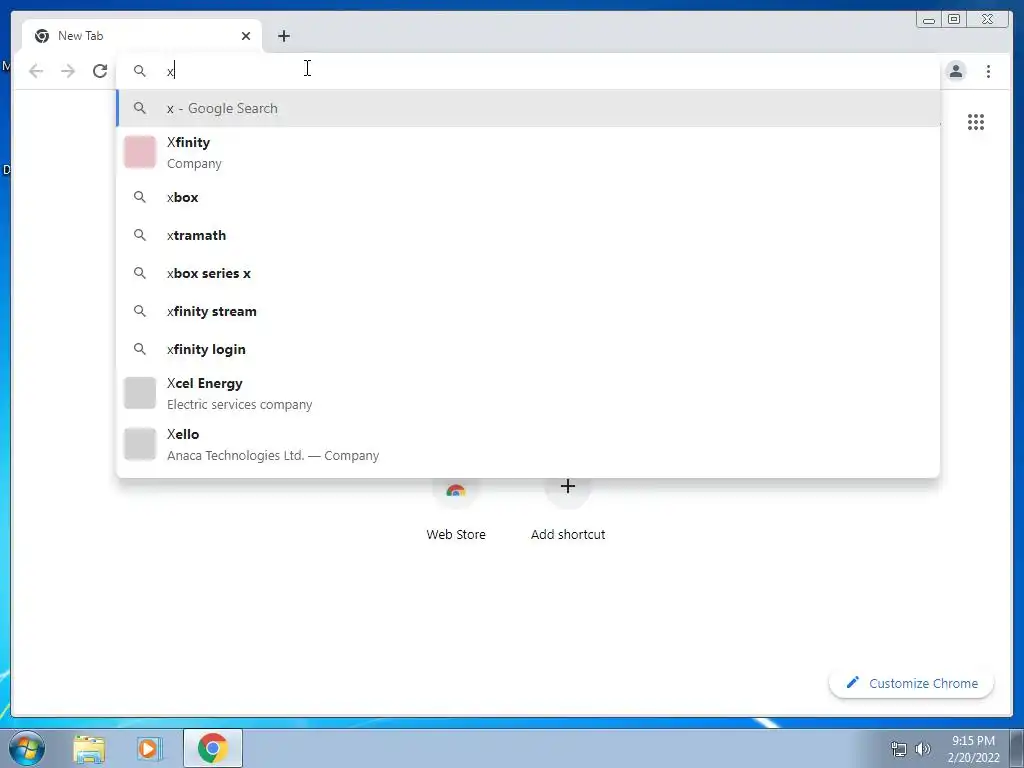1024x768 pixels.
Task: Select the Xcel Energy suggestion
Action: click(x=528, y=393)
